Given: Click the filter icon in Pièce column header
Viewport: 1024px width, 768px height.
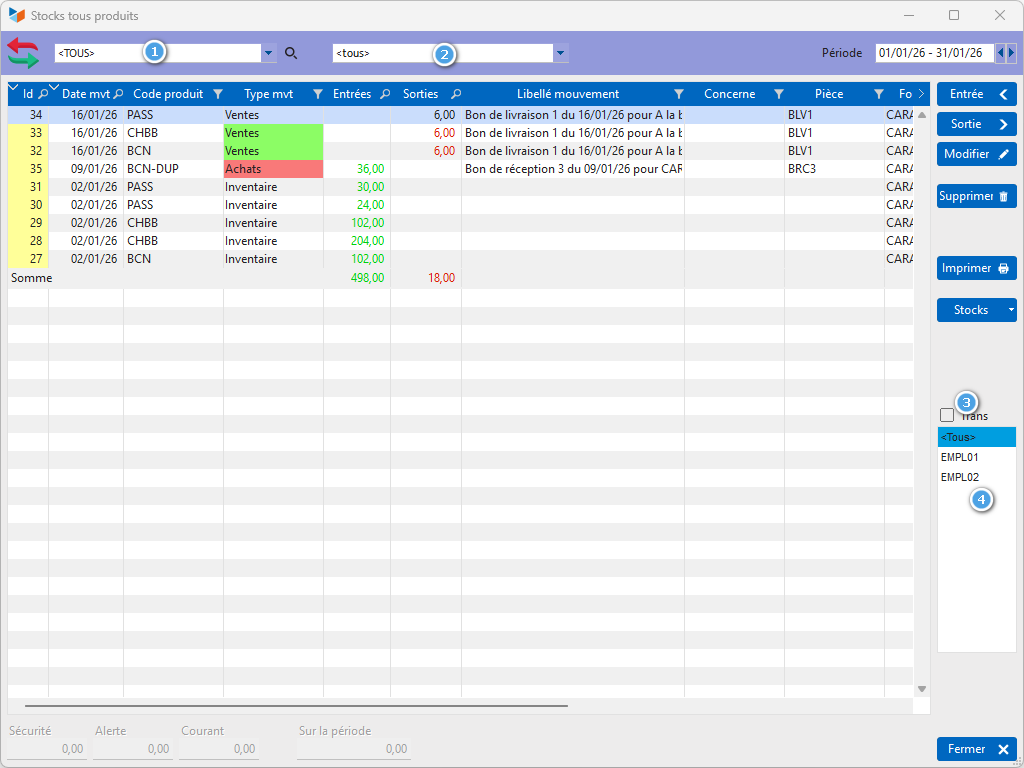Looking at the screenshot, I should 878,94.
